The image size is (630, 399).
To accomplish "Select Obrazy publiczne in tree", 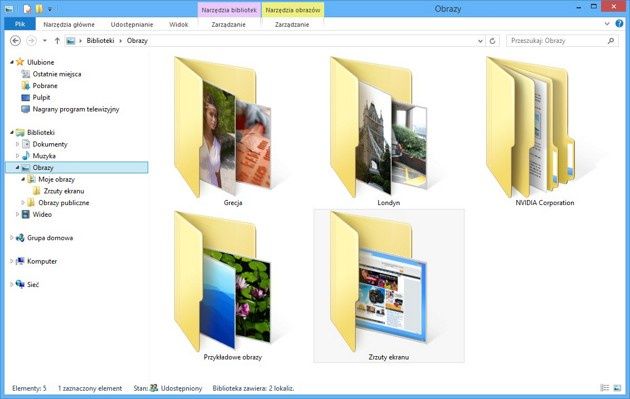I will pyautogui.click(x=63, y=203).
